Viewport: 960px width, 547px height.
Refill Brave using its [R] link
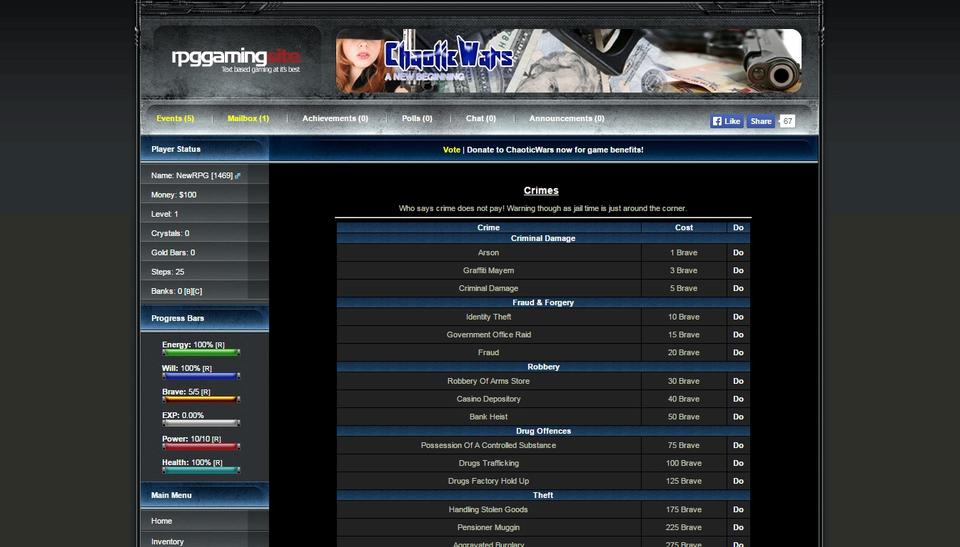coord(206,392)
